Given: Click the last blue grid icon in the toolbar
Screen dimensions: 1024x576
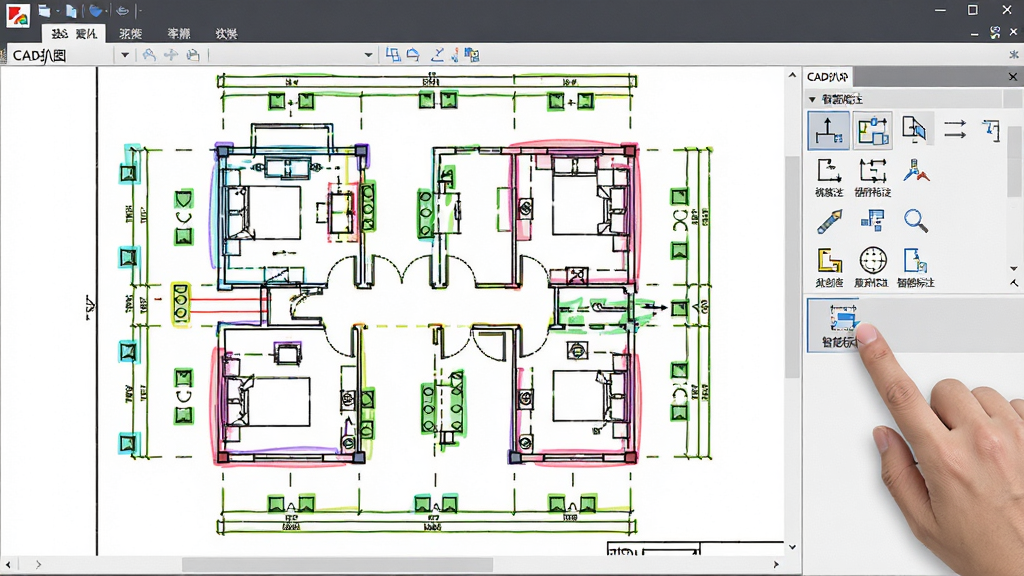Looking at the screenshot, I should point(472,55).
